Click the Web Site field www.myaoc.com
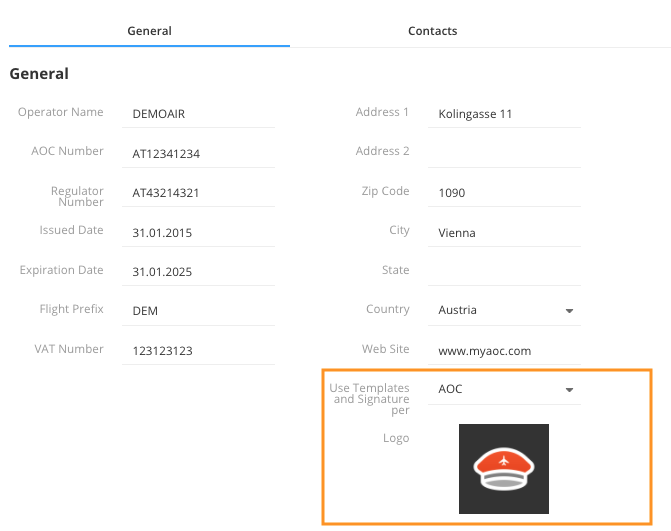 504,351
